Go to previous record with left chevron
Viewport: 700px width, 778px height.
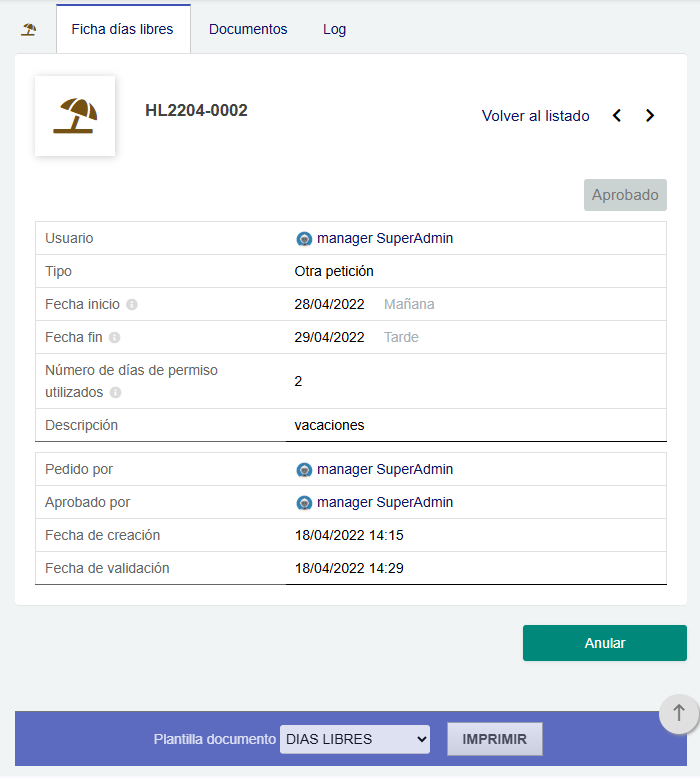point(617,116)
